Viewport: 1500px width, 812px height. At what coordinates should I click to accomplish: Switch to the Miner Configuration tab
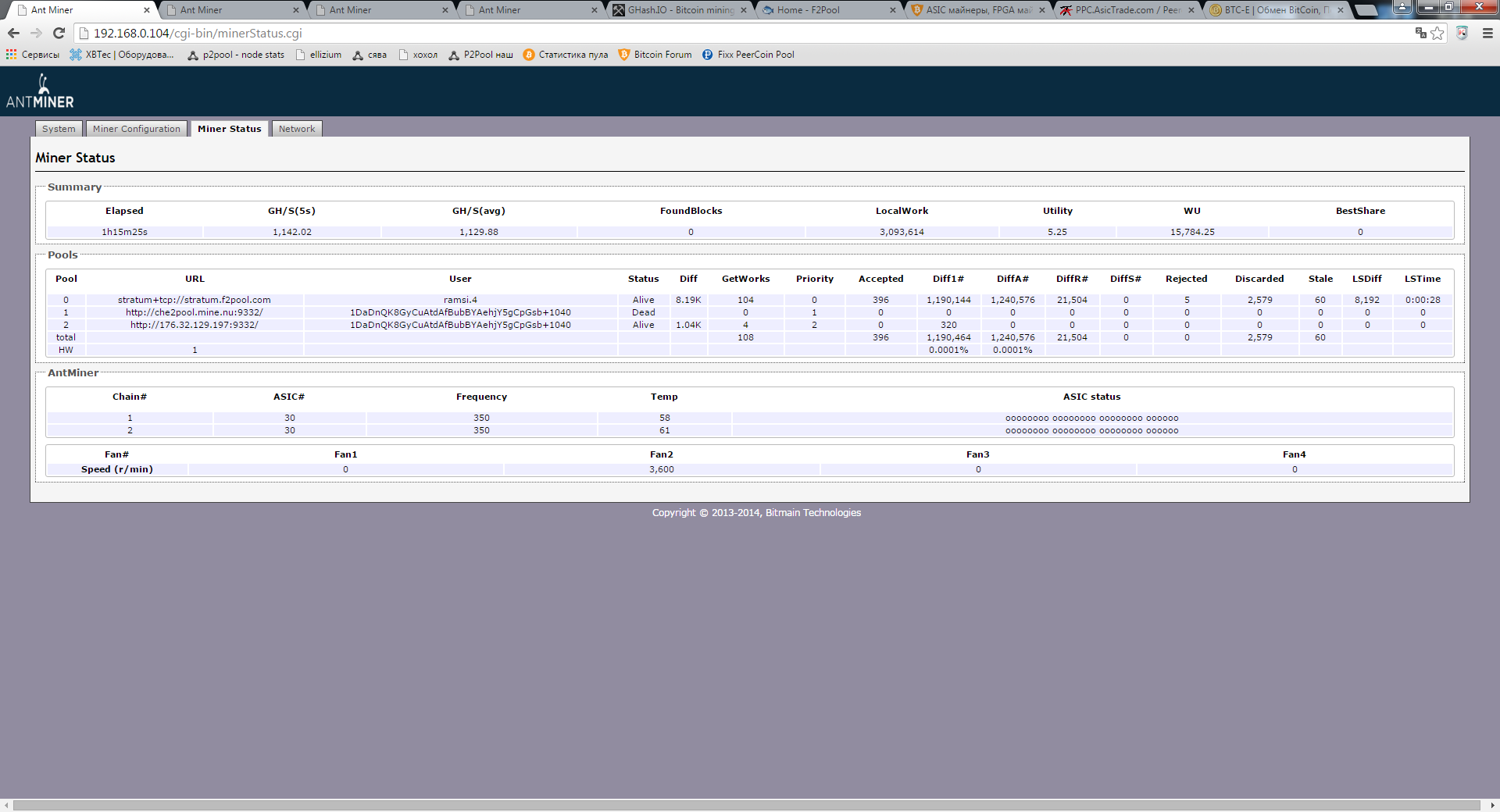(136, 129)
